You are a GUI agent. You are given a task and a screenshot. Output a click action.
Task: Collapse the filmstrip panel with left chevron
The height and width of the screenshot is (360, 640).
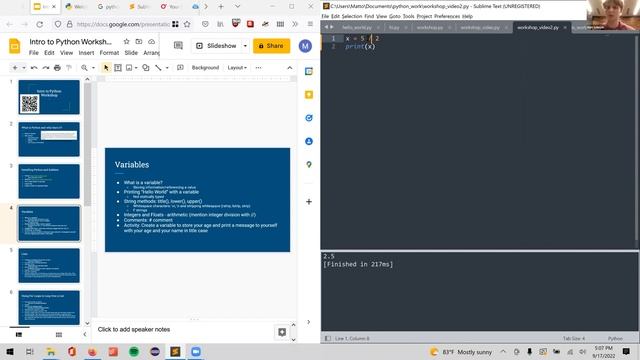[84, 334]
